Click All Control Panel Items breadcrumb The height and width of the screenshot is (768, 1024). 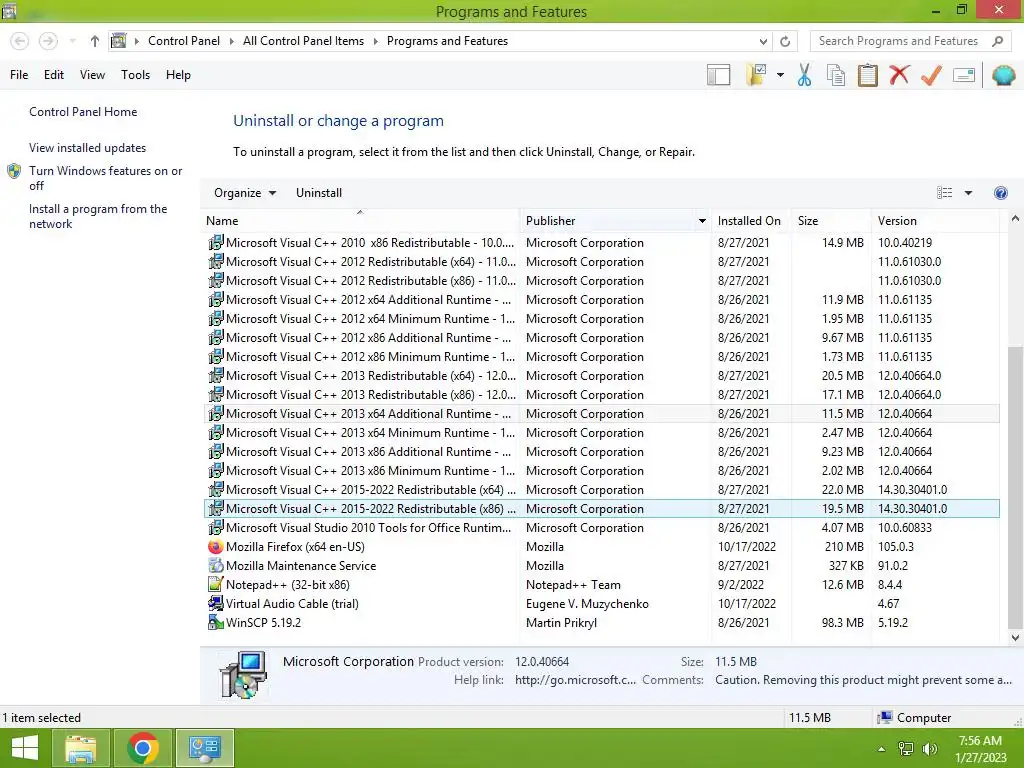(303, 41)
